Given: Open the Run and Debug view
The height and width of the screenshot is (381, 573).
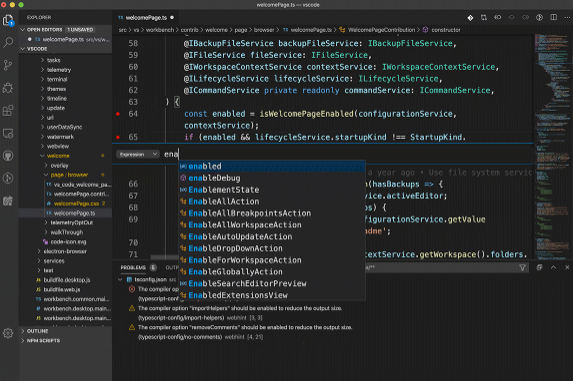Looking at the screenshot, I should (8, 88).
